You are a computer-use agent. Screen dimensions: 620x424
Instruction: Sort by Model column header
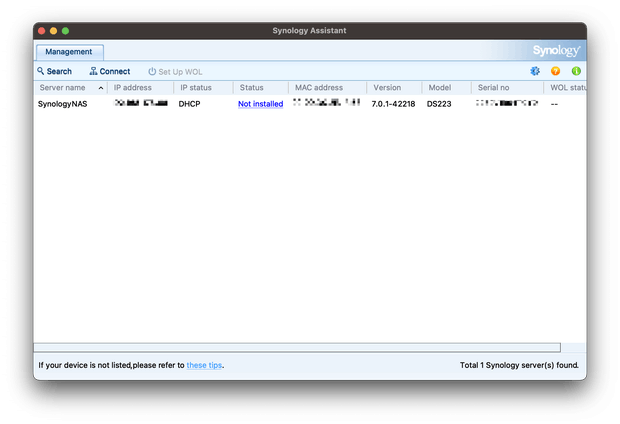click(x=446, y=88)
